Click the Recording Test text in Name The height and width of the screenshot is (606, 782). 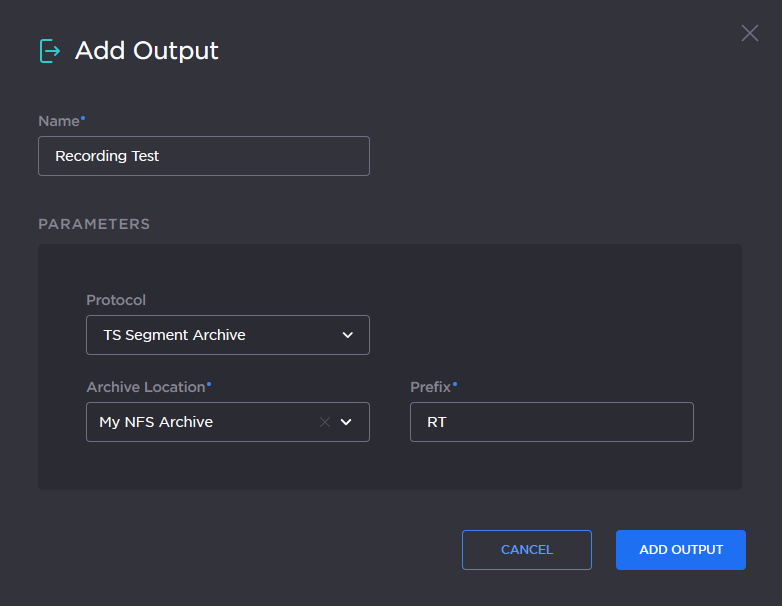107,156
